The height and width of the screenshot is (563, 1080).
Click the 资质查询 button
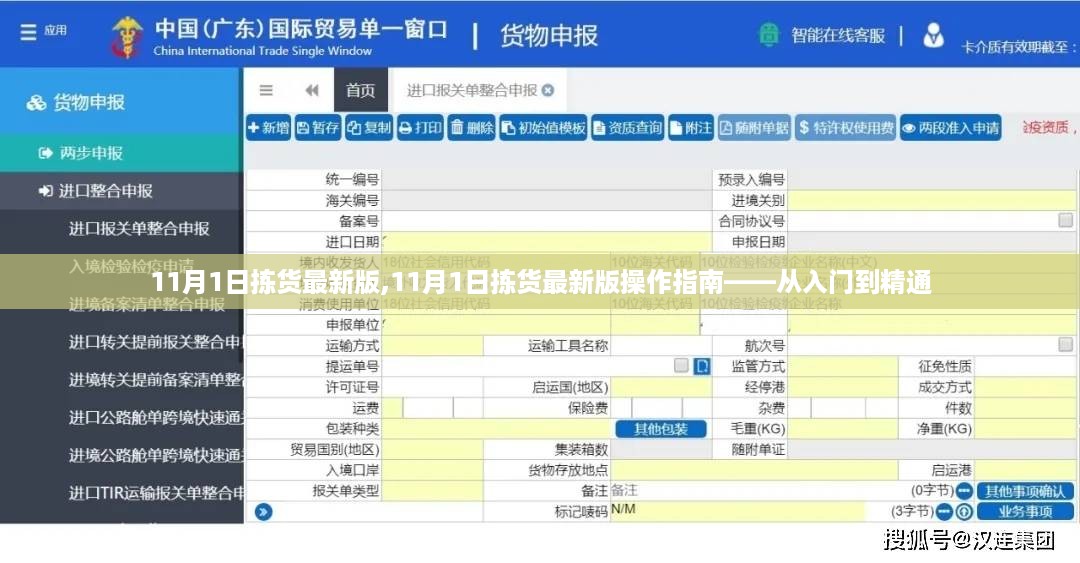tap(627, 127)
